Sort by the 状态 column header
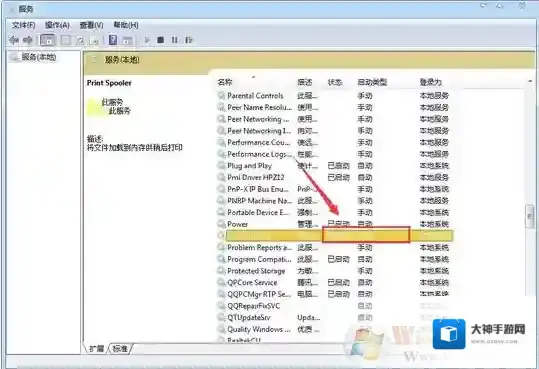The image size is (539, 369). (335, 83)
